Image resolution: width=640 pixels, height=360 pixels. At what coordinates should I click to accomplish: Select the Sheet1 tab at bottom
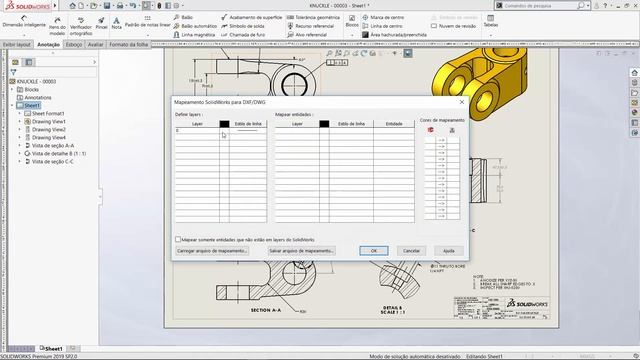click(51, 349)
